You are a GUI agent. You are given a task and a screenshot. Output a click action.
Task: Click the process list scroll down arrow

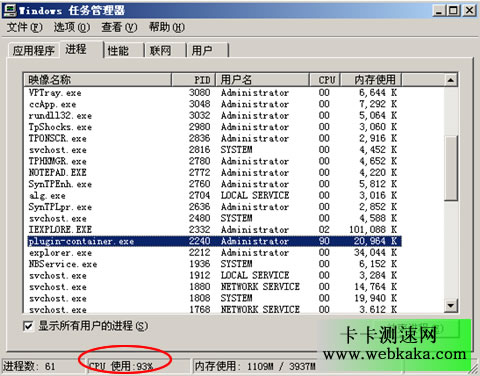click(x=450, y=305)
